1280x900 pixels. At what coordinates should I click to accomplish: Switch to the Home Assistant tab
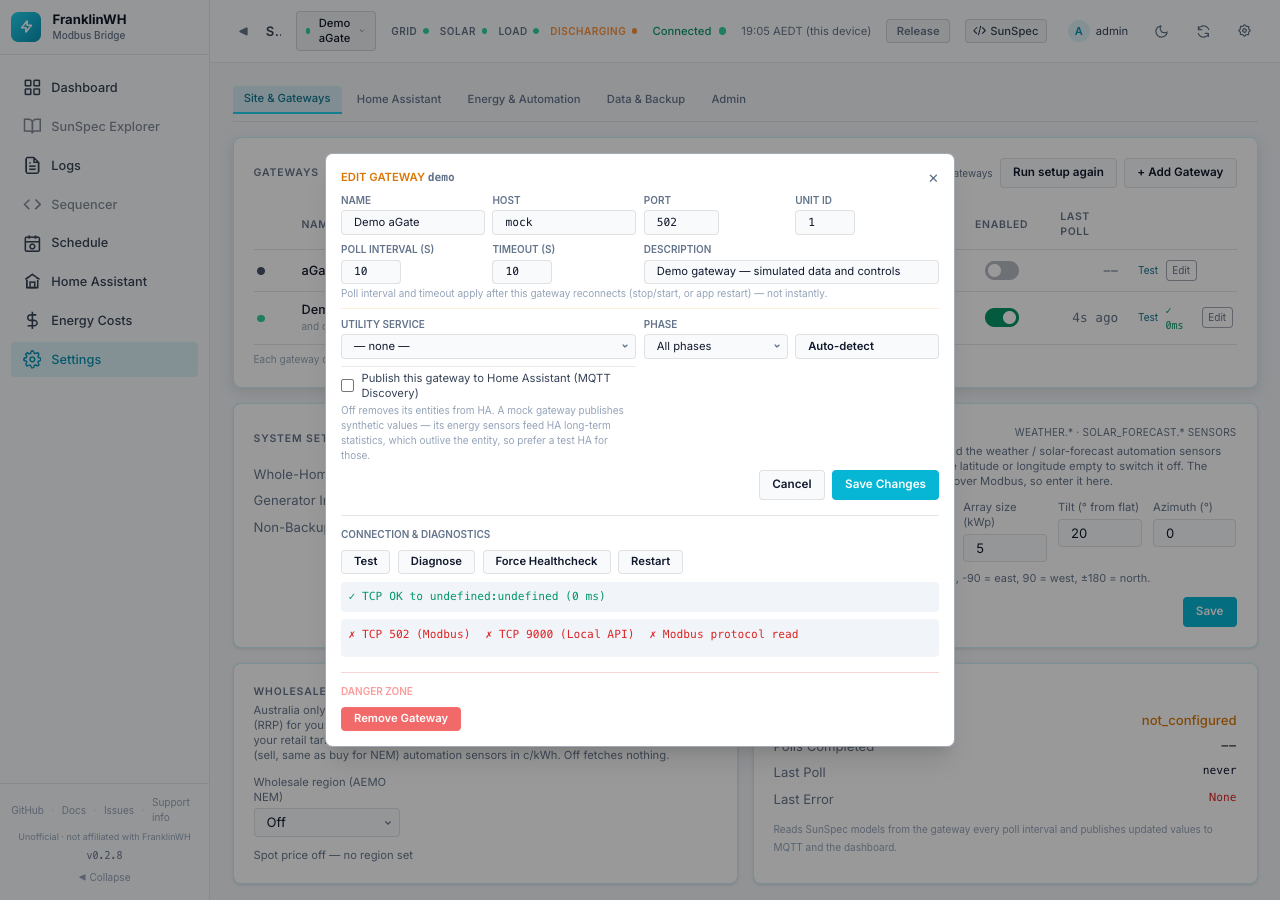tap(399, 99)
